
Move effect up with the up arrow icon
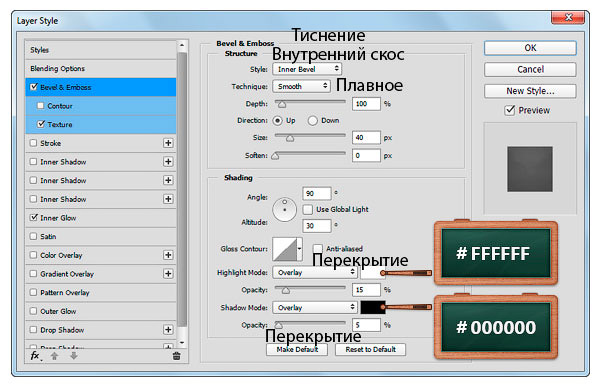(54, 356)
